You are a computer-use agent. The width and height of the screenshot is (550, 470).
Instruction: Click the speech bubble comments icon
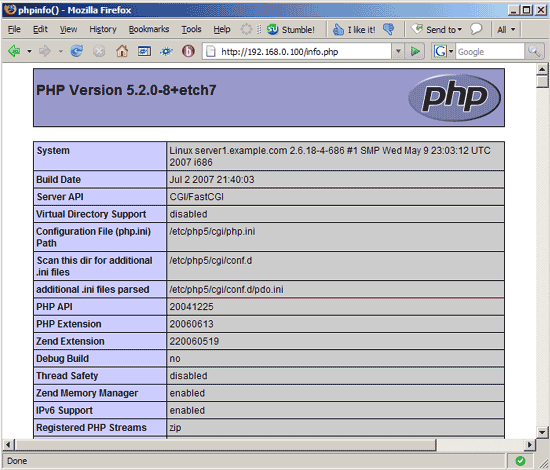476,29
